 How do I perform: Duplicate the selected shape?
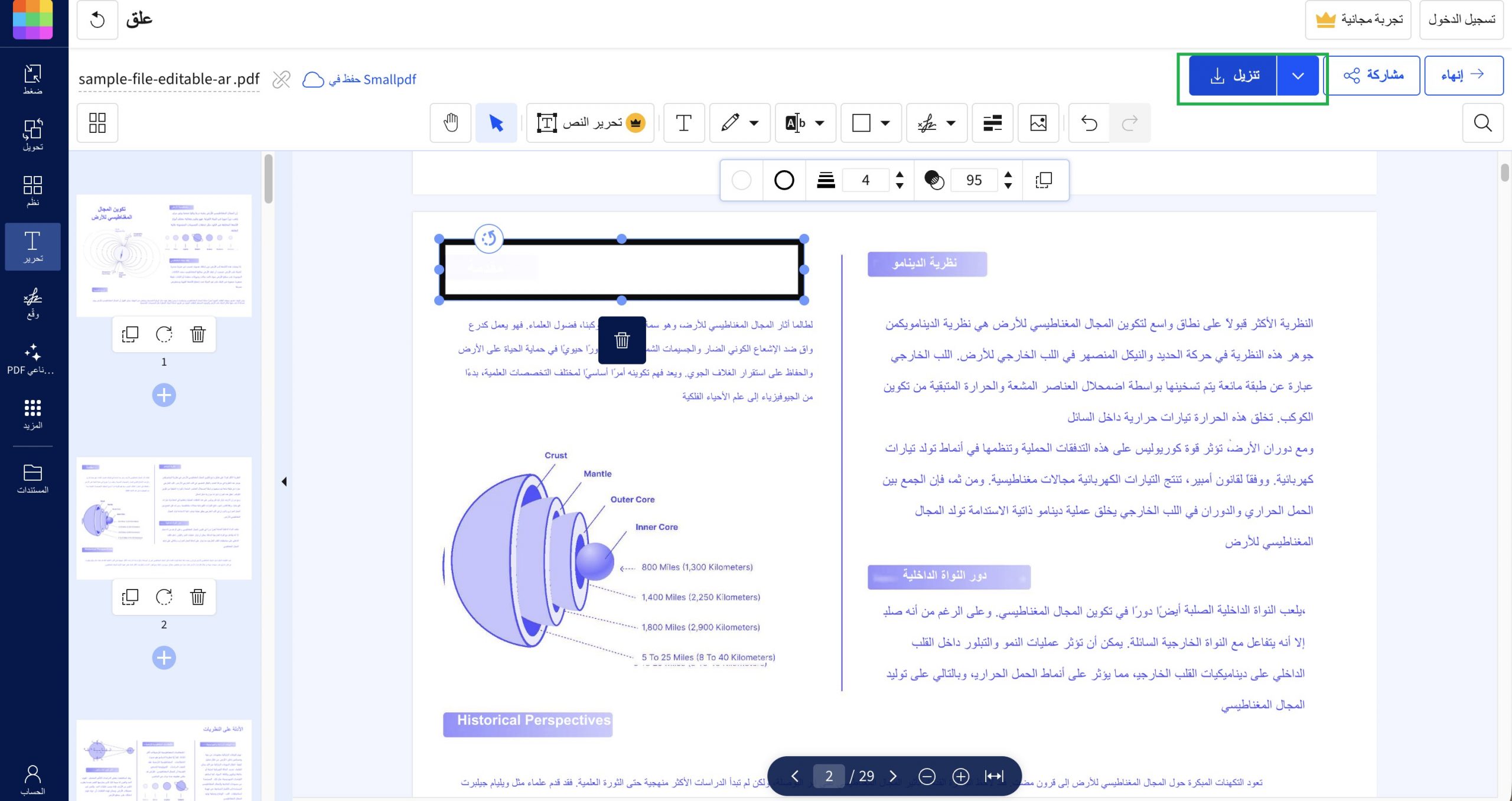1044,180
